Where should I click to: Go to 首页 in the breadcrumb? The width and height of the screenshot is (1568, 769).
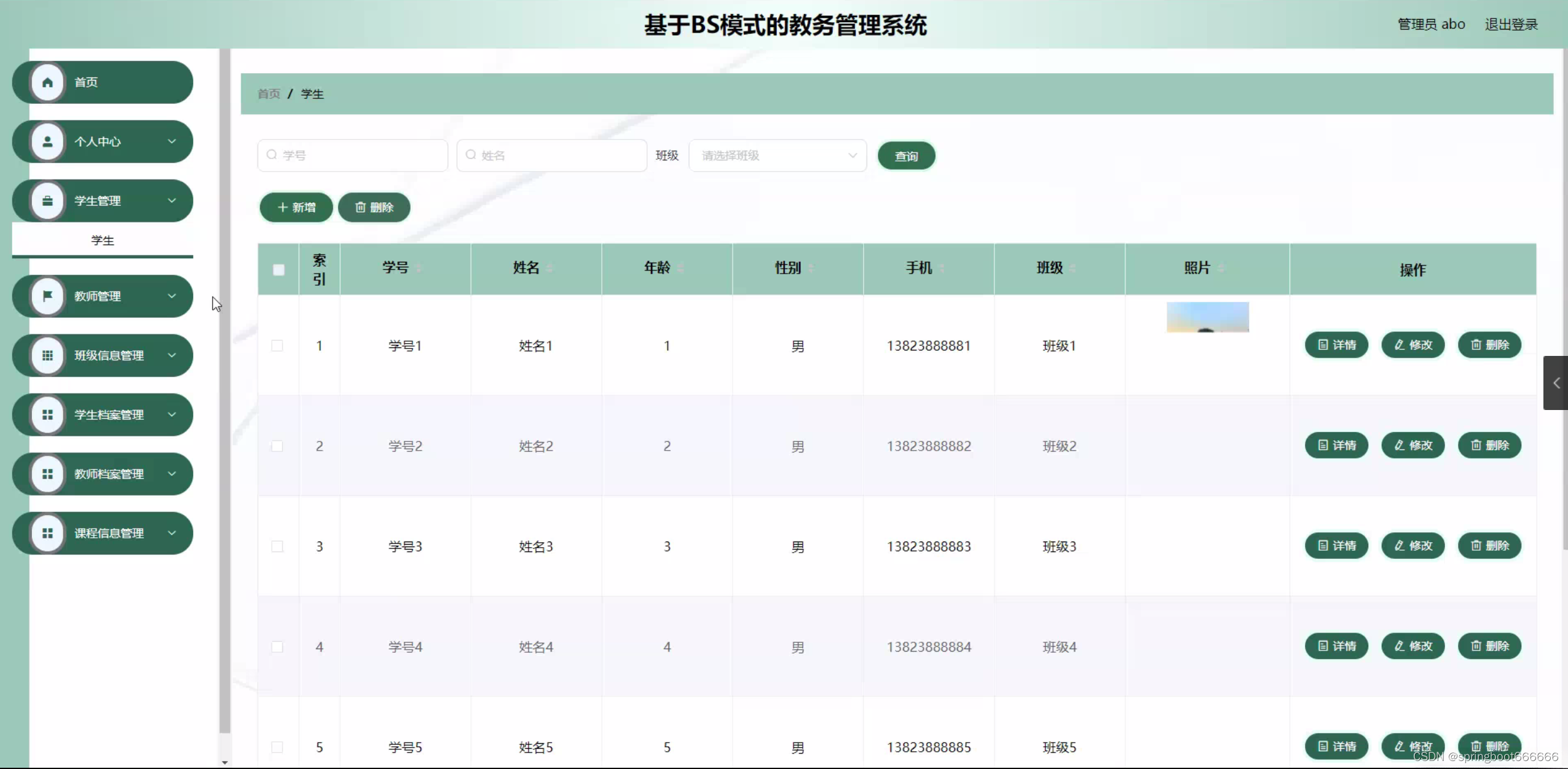coord(269,94)
